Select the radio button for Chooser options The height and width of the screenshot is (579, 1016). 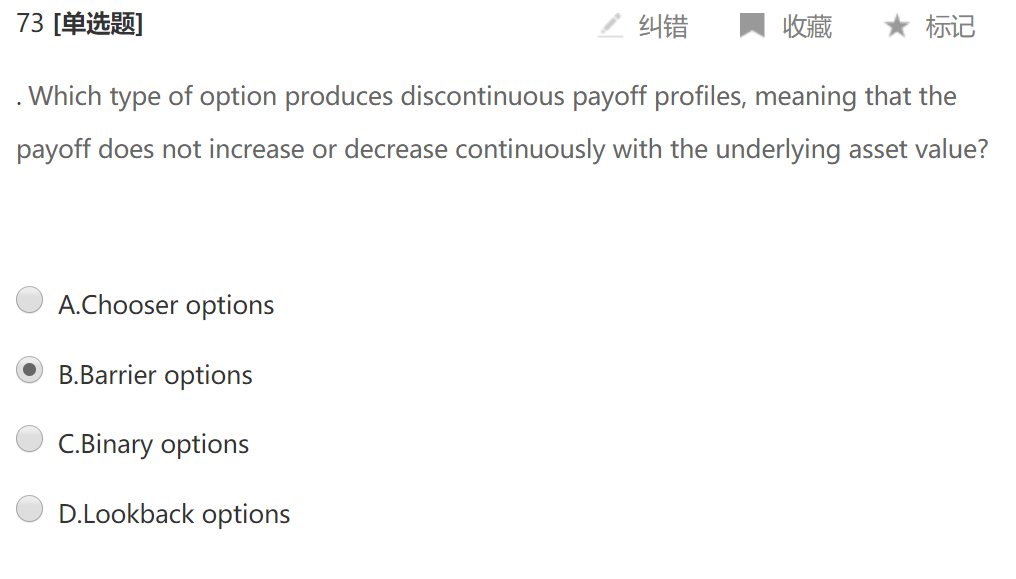[x=30, y=300]
